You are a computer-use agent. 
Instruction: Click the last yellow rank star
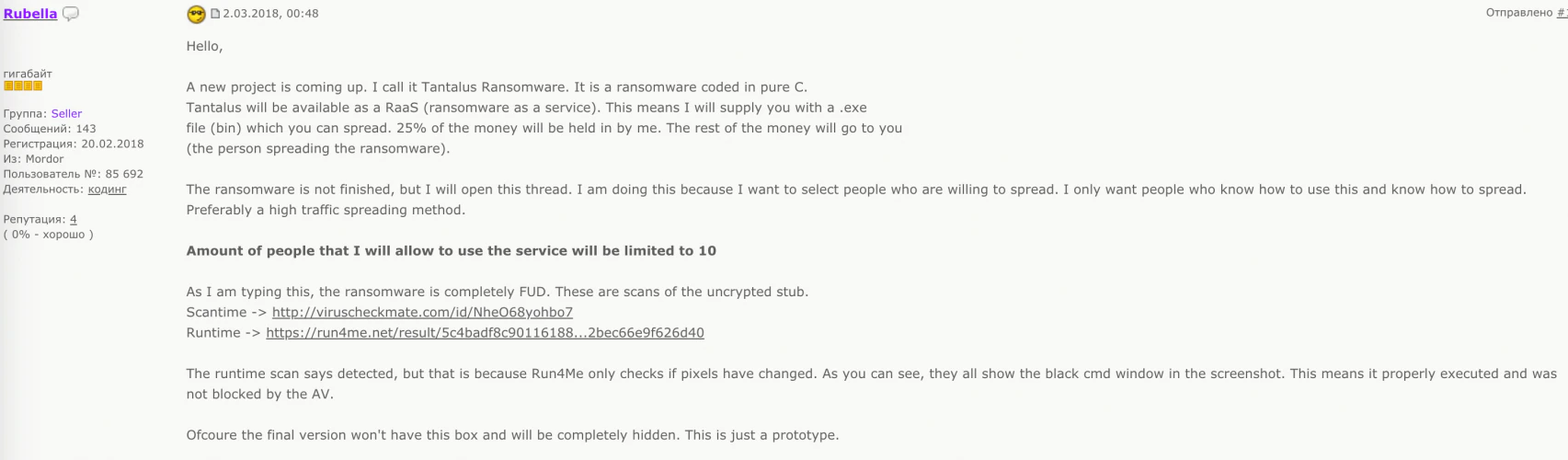click(38, 86)
